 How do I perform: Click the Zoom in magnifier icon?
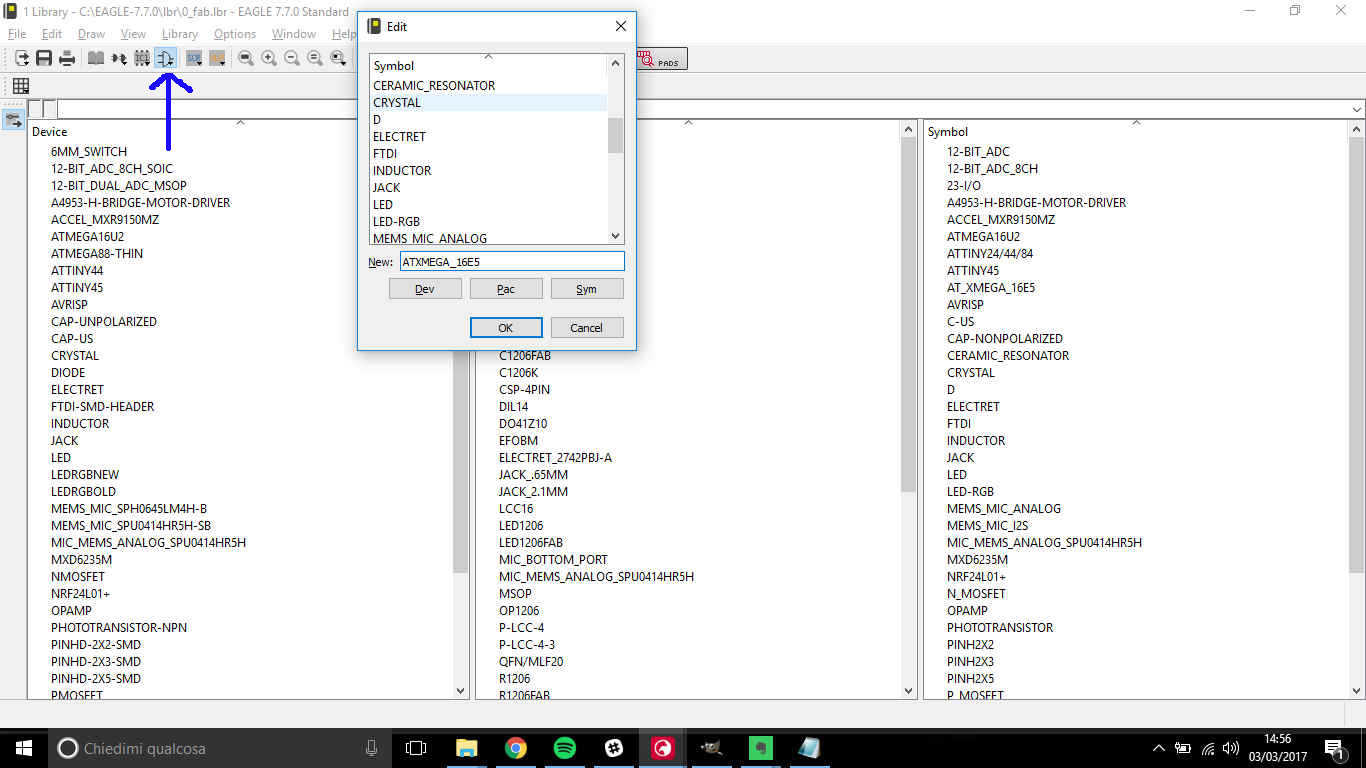(x=269, y=59)
